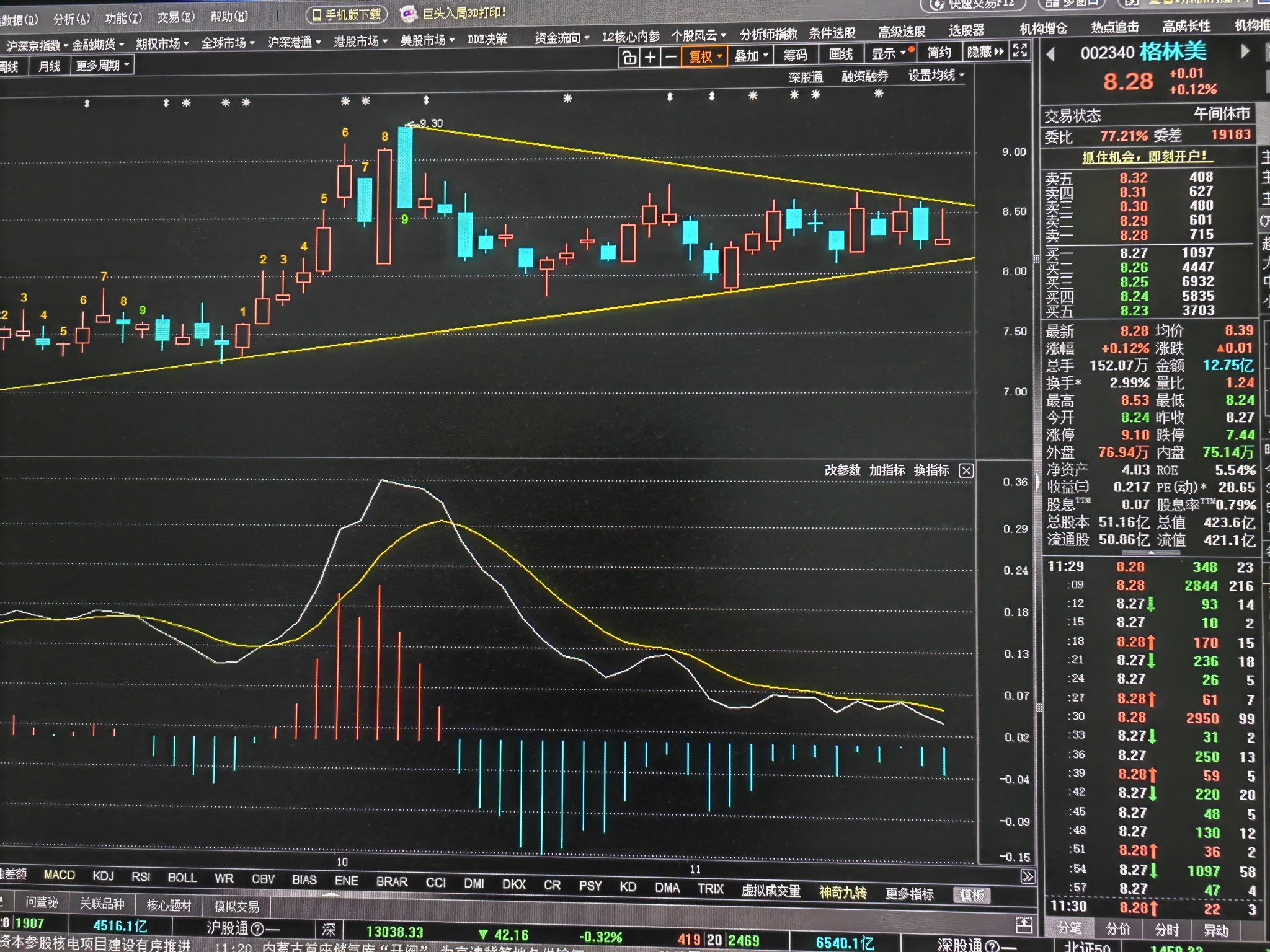Go to previous stock with left arrow

[x=1050, y=55]
